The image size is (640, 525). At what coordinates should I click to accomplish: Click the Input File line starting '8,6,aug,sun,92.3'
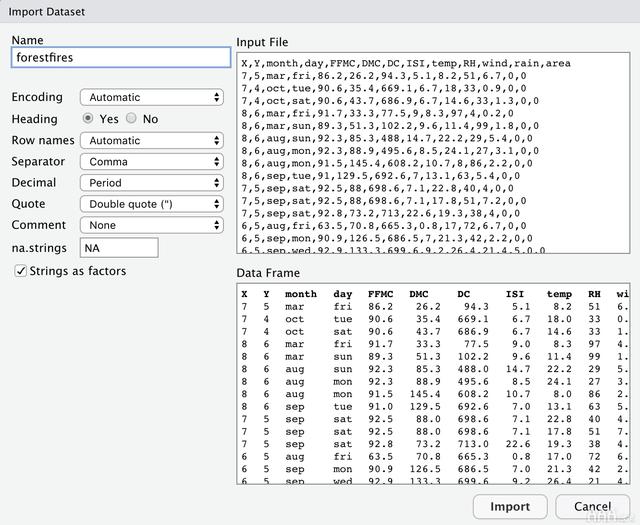coord(387,138)
